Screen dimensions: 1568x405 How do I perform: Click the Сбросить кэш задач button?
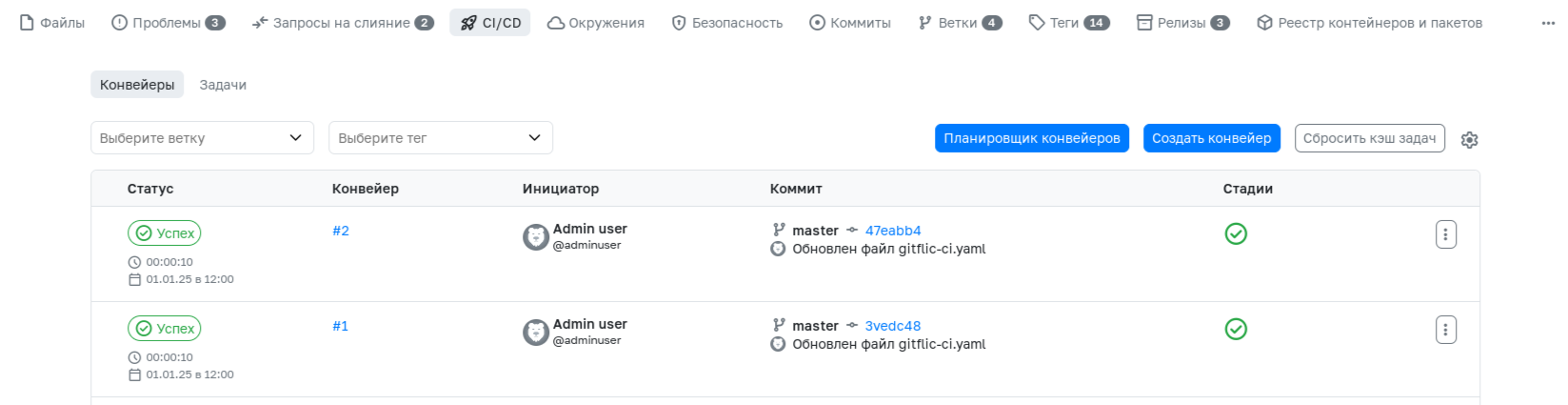tap(1369, 138)
